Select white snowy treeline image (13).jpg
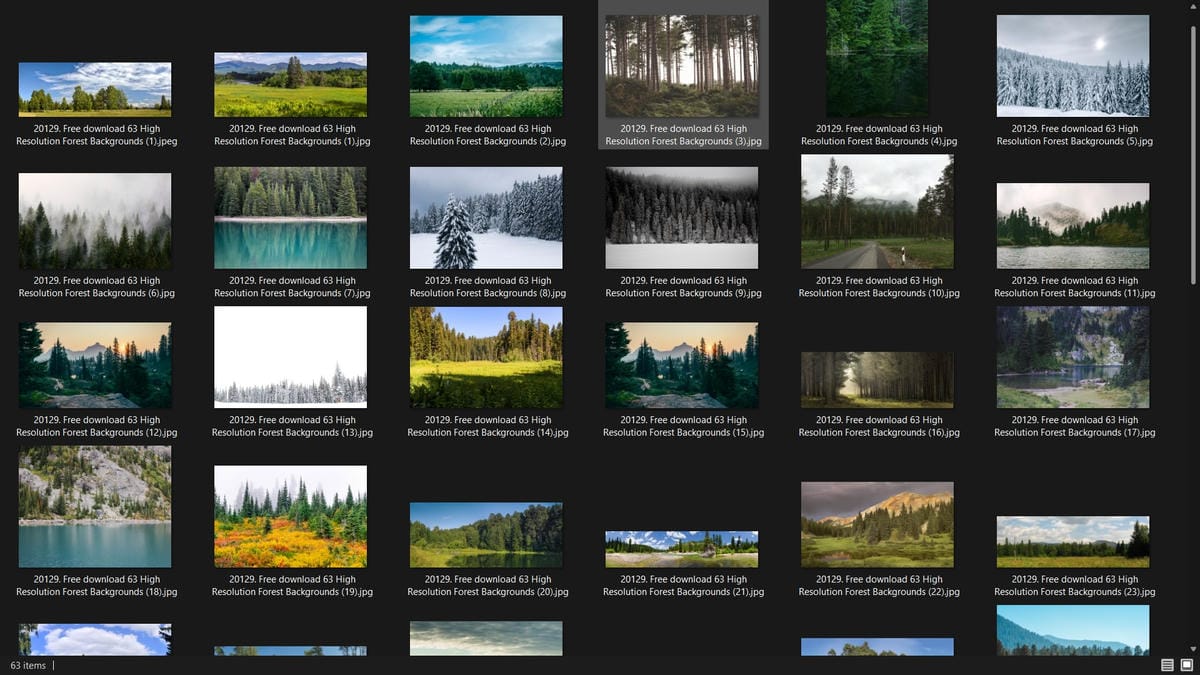The width and height of the screenshot is (1200, 675). 290,357
